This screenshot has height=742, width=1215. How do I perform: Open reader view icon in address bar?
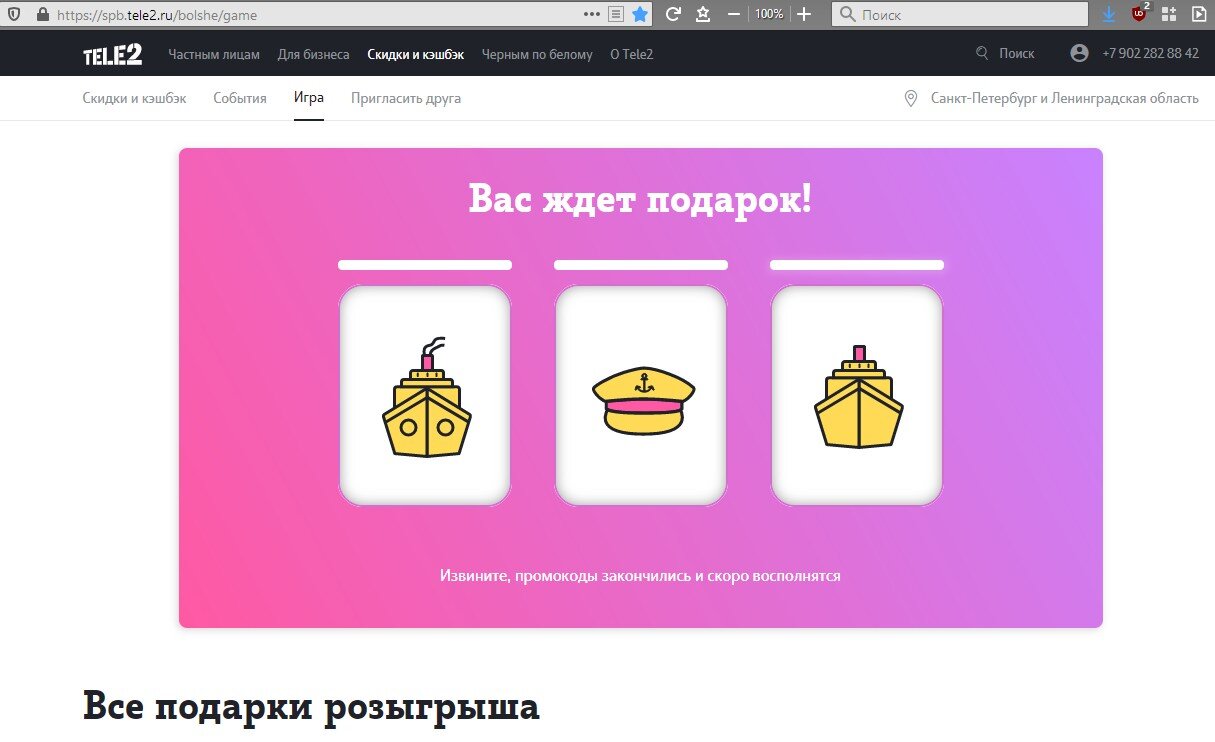tap(616, 14)
